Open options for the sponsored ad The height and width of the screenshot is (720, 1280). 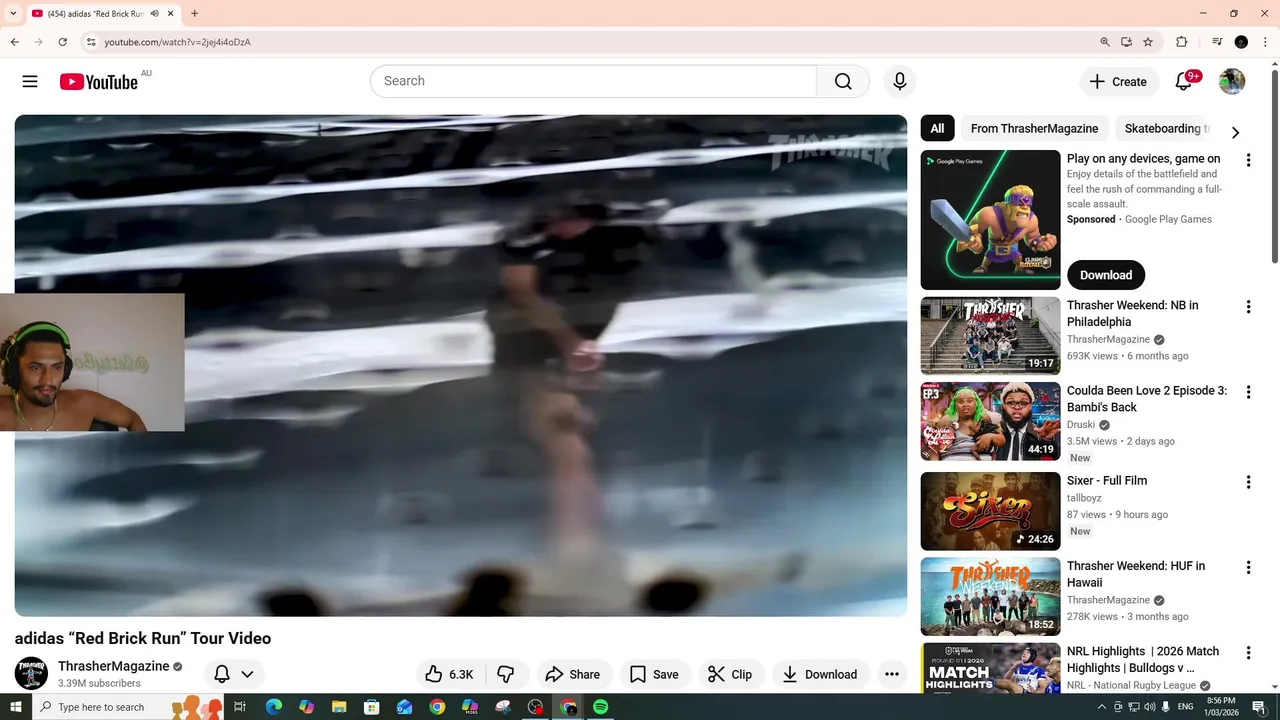(x=1248, y=160)
